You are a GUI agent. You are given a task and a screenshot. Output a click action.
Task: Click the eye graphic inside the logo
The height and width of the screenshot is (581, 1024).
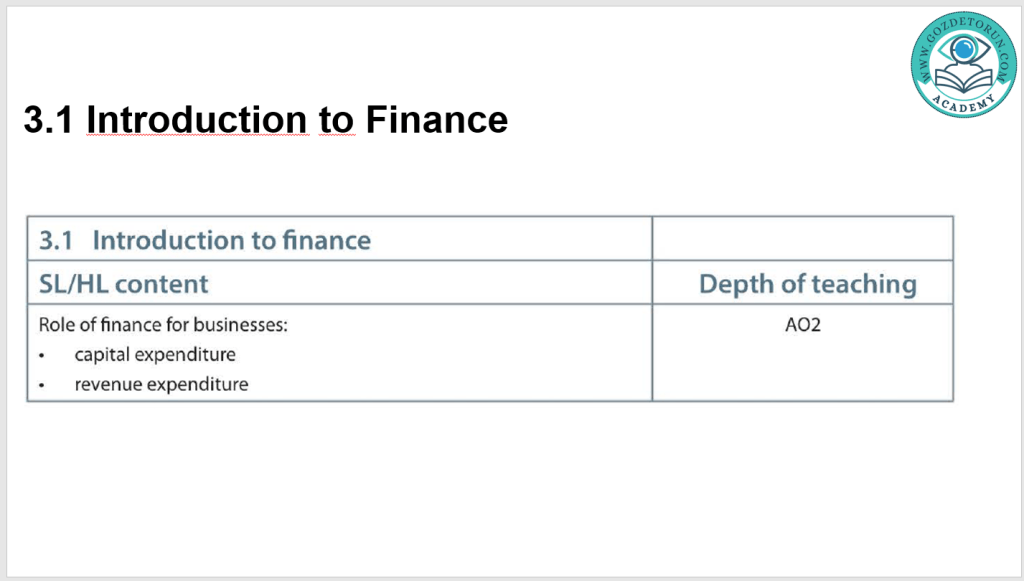[x=965, y=48]
